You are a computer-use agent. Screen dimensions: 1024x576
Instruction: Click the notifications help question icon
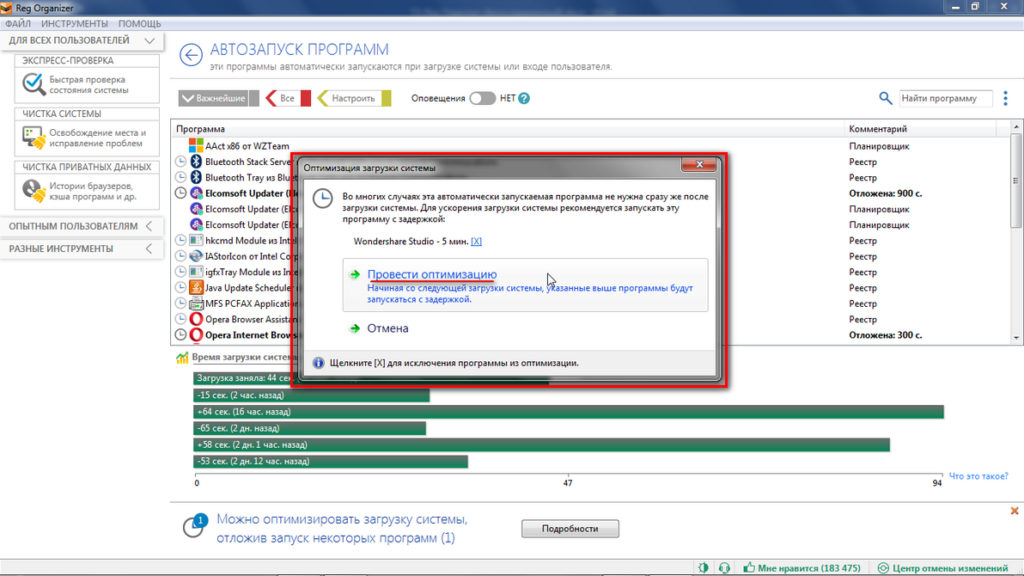524,98
